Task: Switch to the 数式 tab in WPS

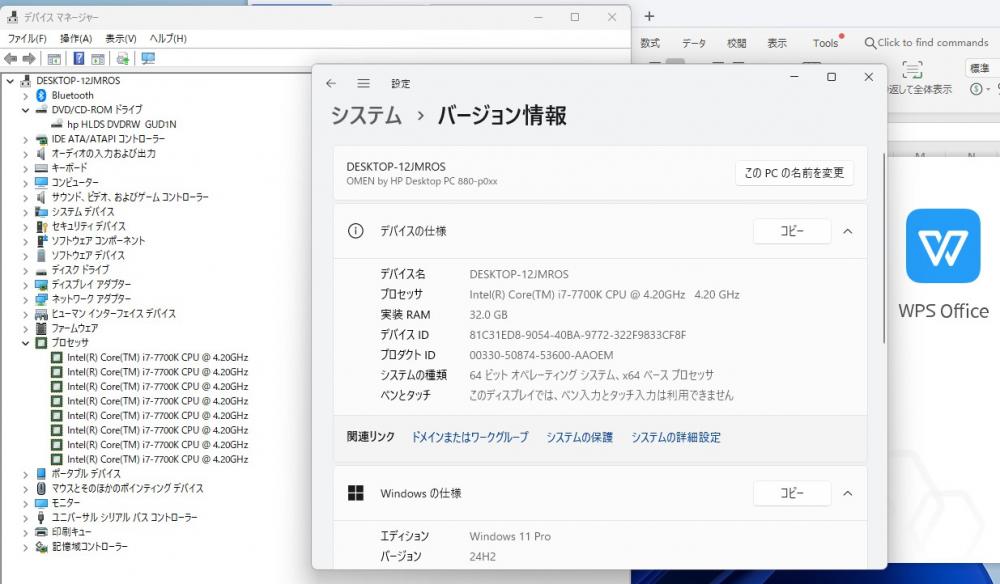Action: 650,43
